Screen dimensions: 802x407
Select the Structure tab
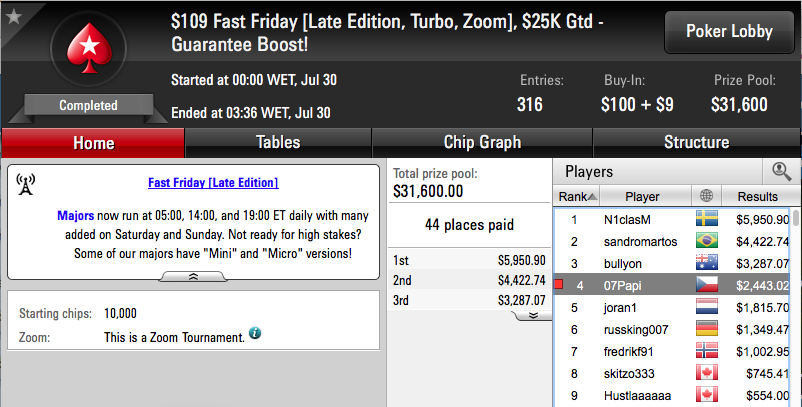(696, 142)
